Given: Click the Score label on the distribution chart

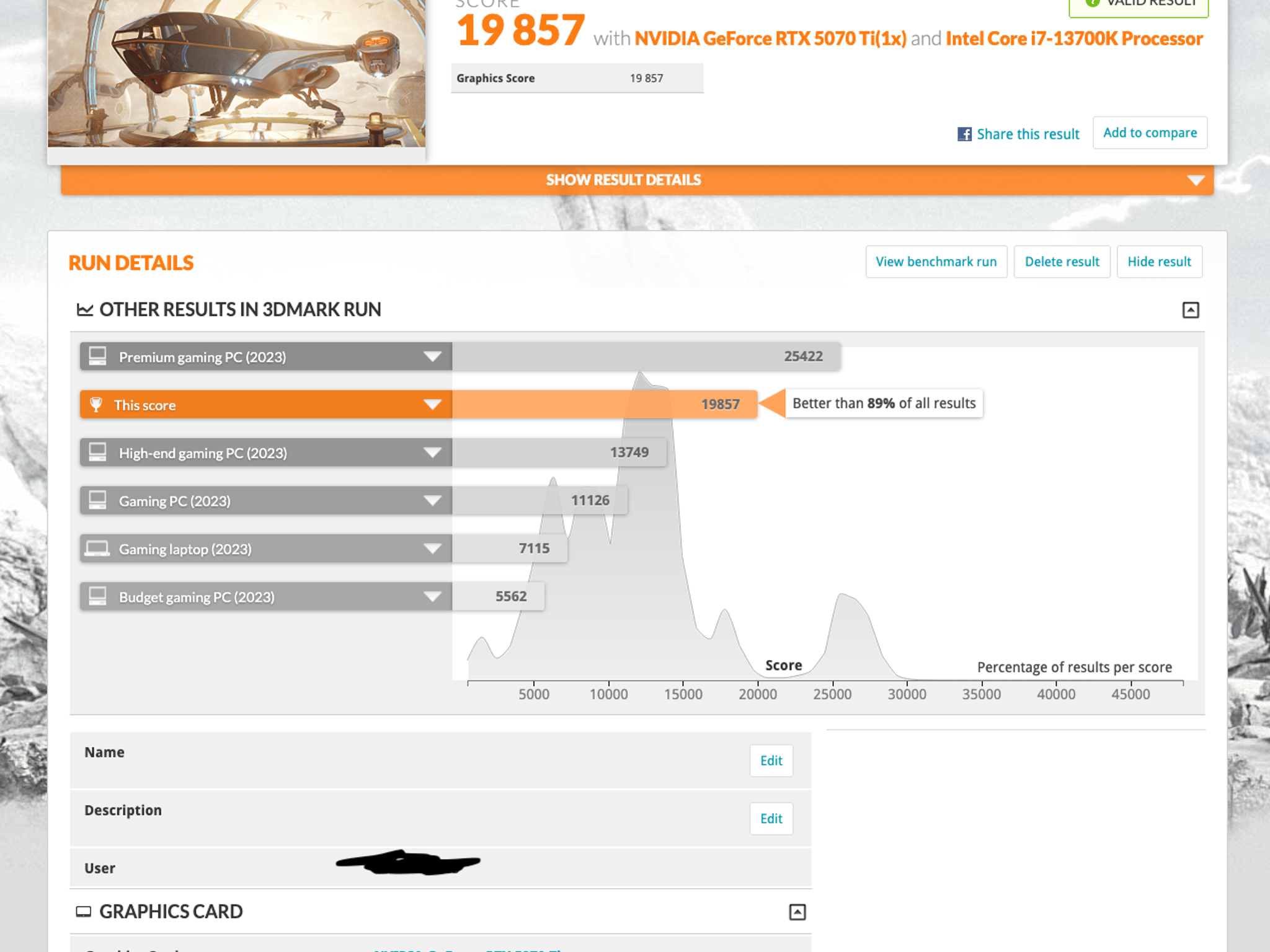Looking at the screenshot, I should click(784, 666).
